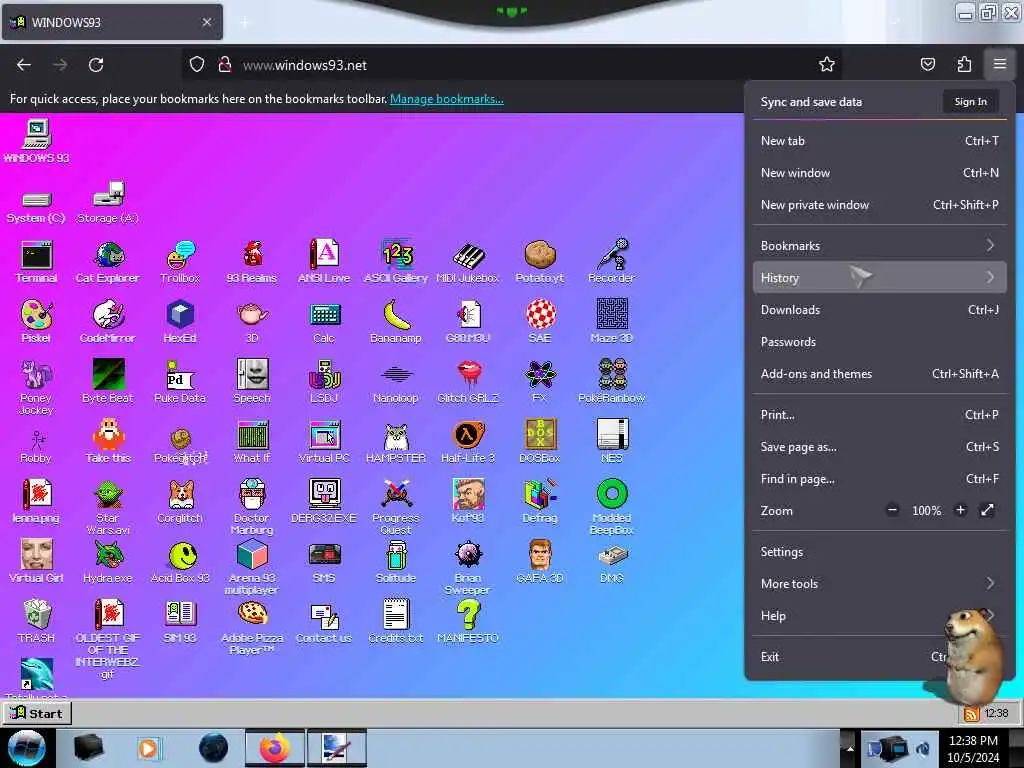Open 93 Realms icon
The width and height of the screenshot is (1024, 768).
point(252,261)
